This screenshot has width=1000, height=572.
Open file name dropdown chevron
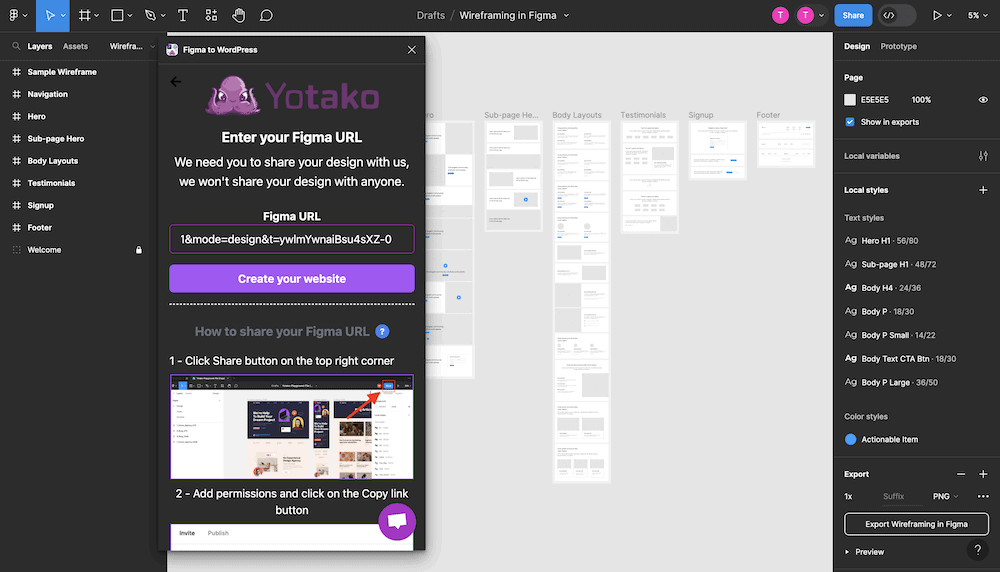tap(566, 16)
